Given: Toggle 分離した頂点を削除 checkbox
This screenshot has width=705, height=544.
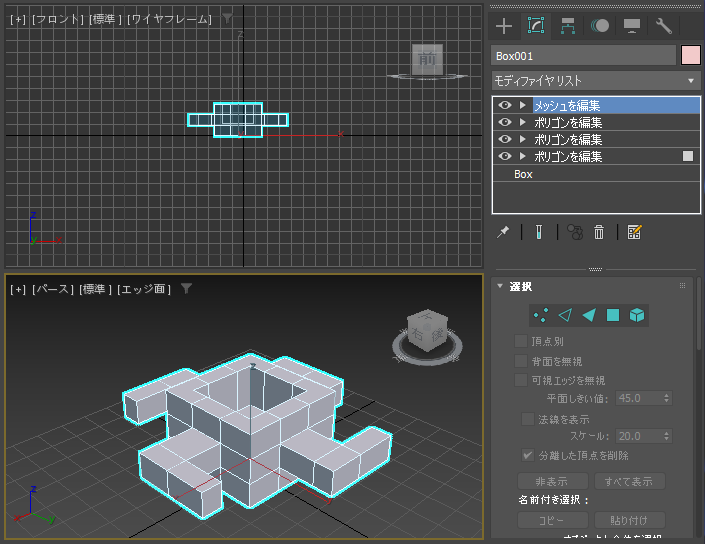Looking at the screenshot, I should click(528, 455).
